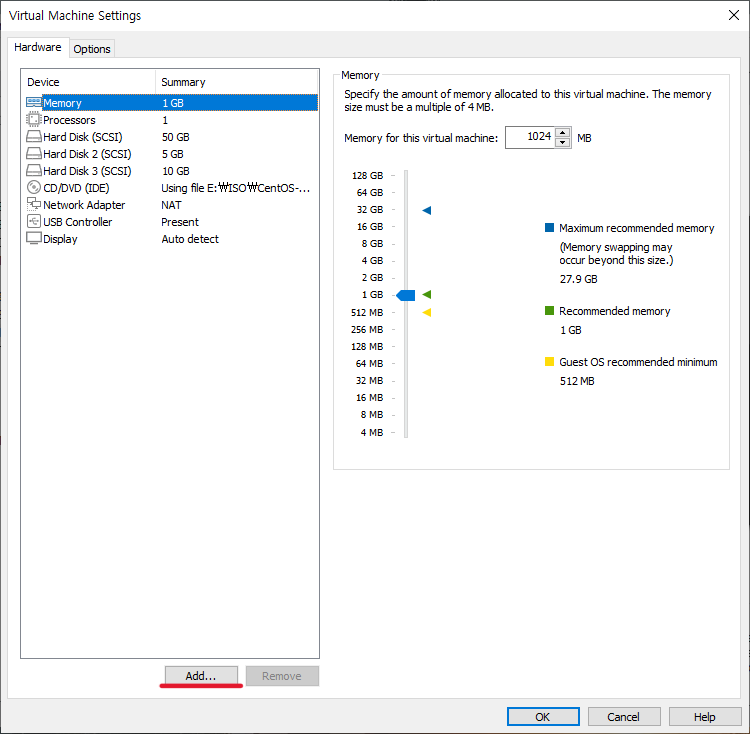This screenshot has height=734, width=750.
Task: Click the 32 MB slider label
Action: click(x=369, y=381)
